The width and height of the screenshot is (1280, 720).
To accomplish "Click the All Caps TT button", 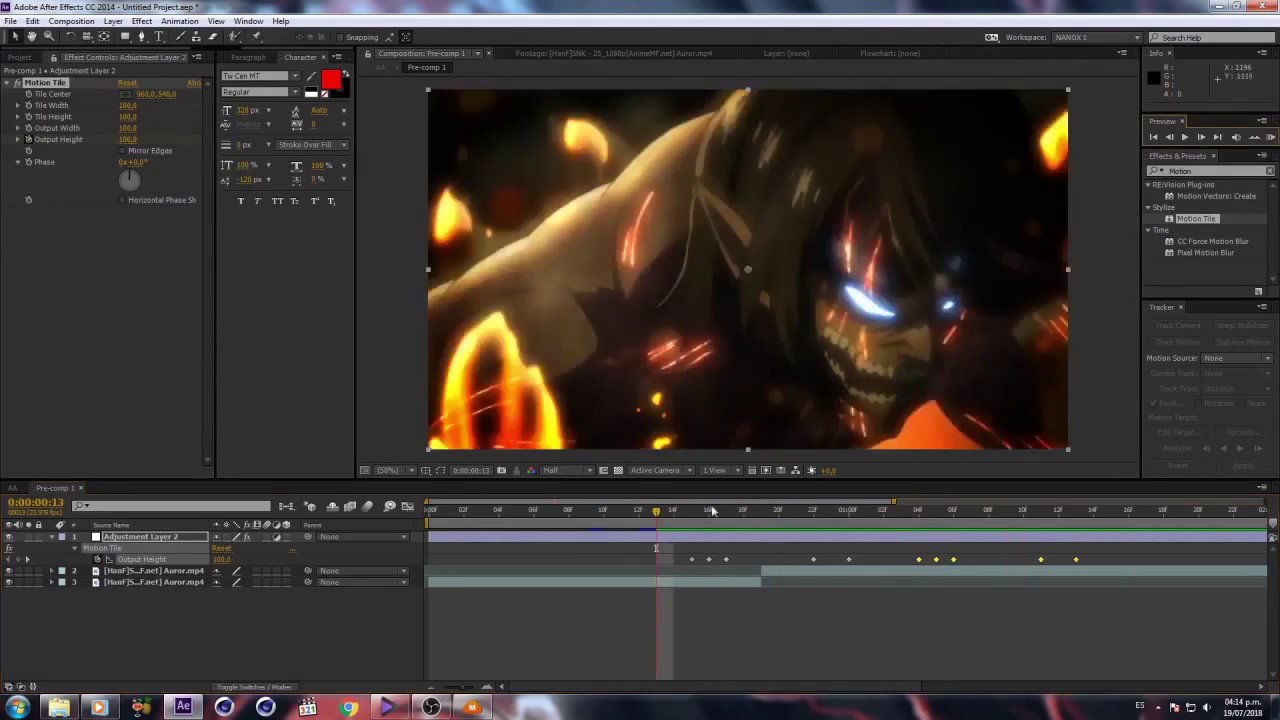I will pos(277,201).
